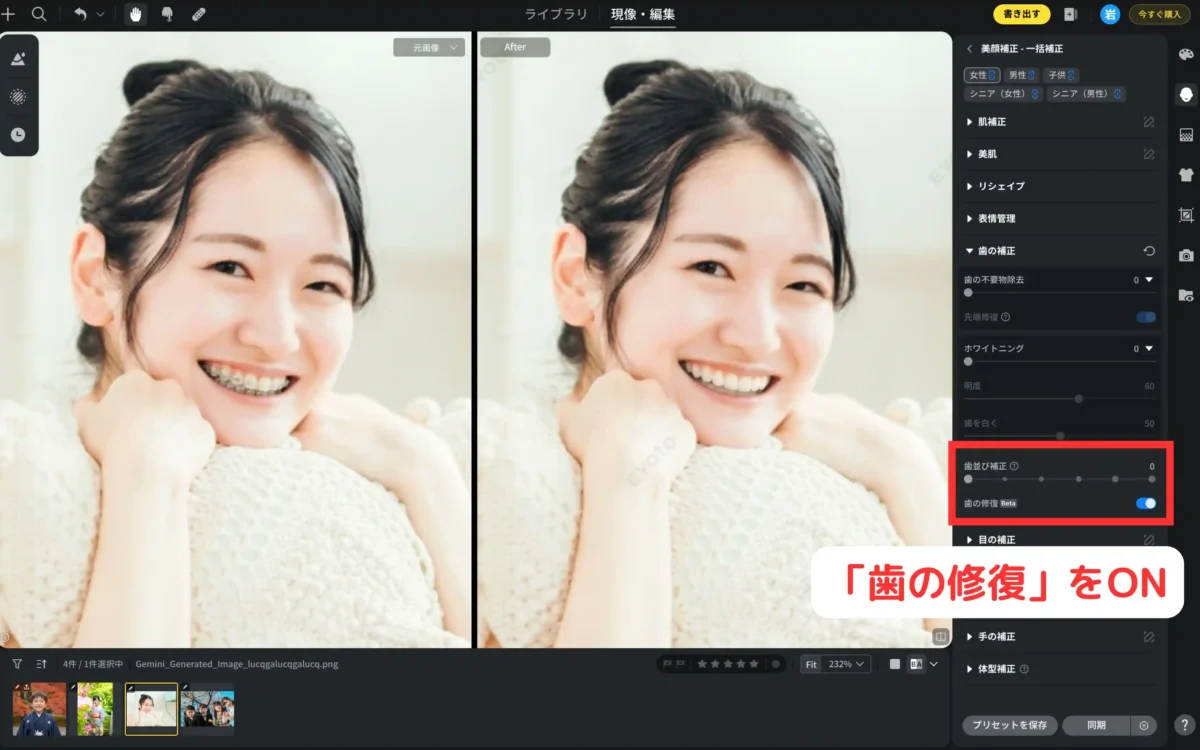This screenshot has height=750, width=1200.
Task: Select the 子供 category tab
Action: click(x=1060, y=75)
